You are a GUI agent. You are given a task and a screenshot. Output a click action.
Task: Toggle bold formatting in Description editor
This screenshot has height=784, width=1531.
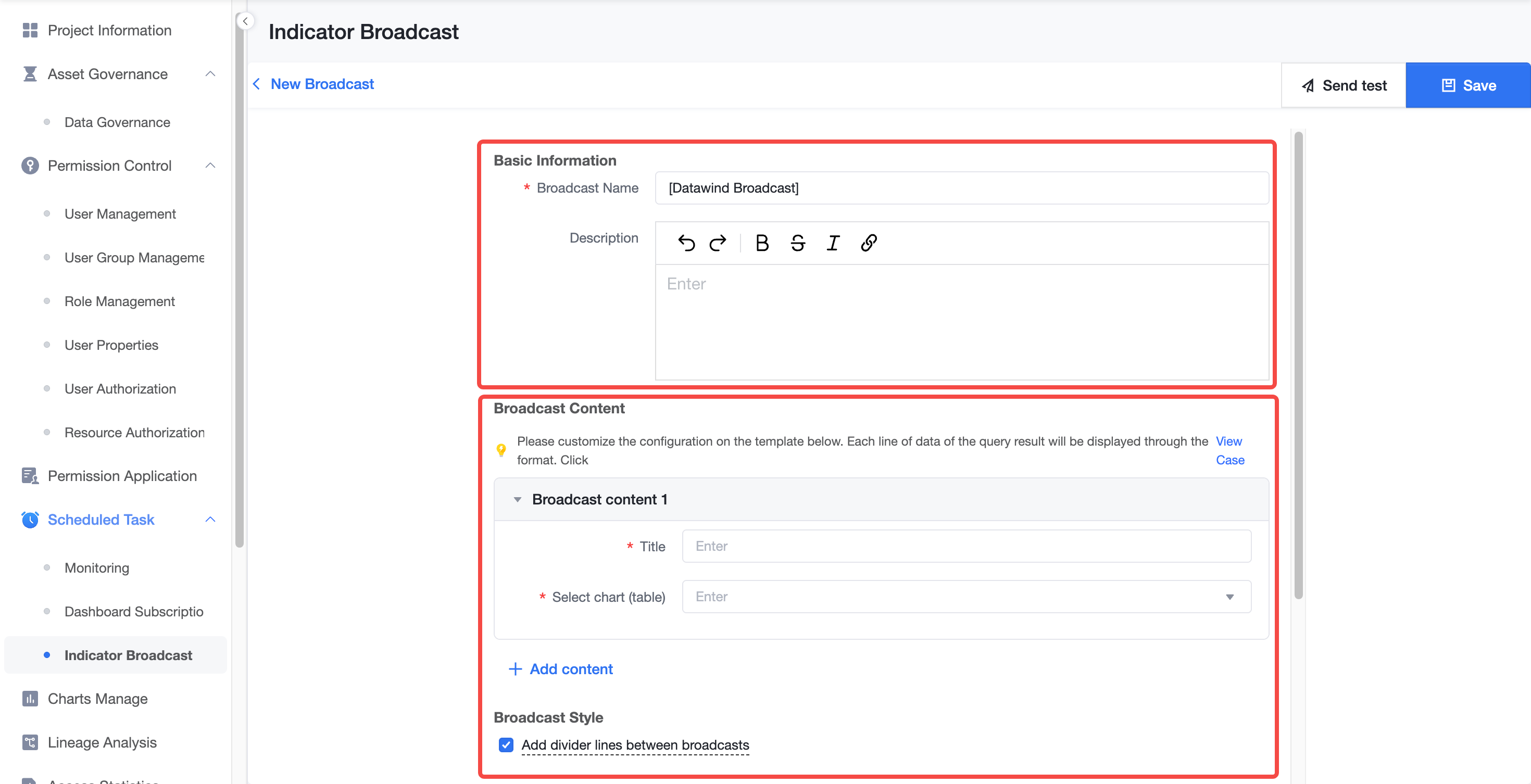(x=762, y=243)
